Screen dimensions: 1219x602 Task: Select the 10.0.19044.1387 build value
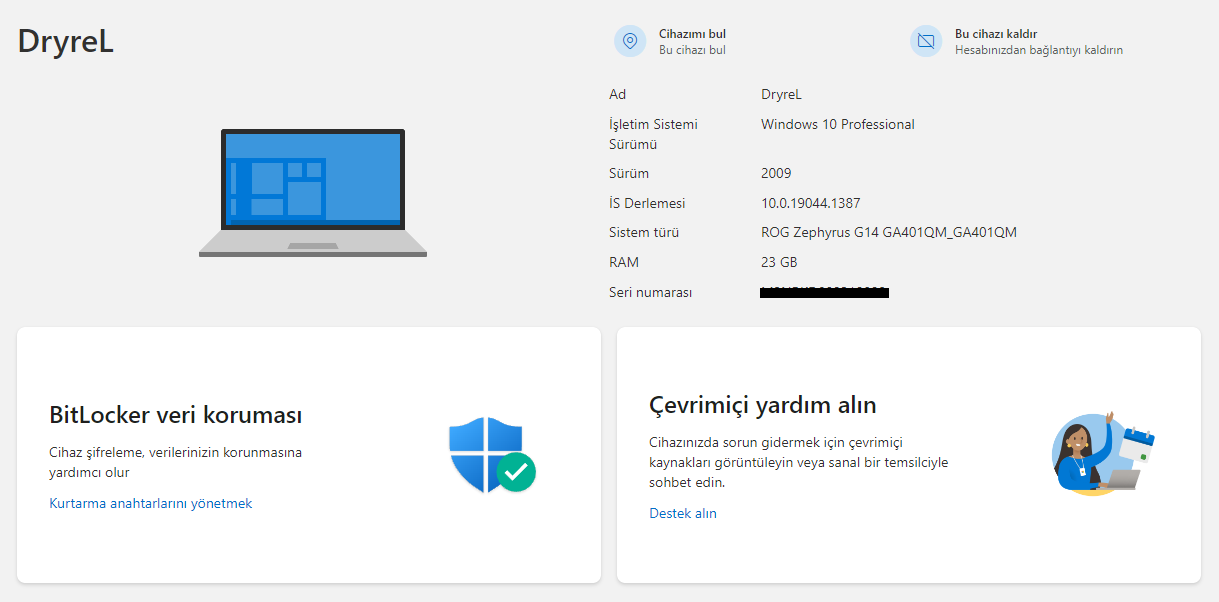(x=811, y=203)
